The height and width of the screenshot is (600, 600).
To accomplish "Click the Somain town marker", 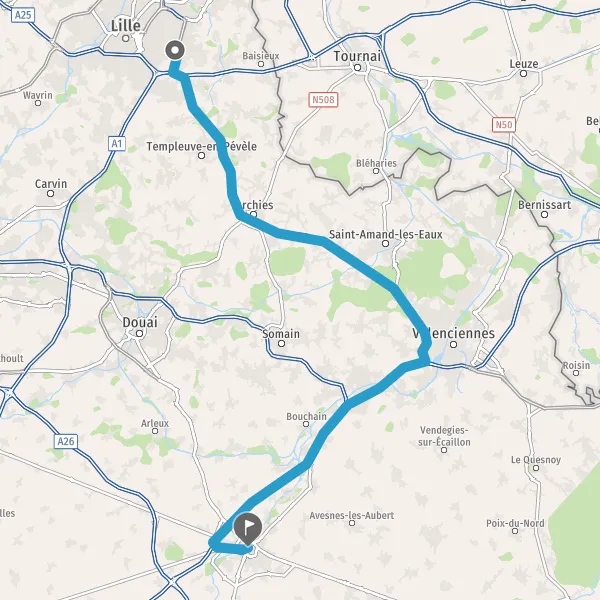I will [x=281, y=344].
